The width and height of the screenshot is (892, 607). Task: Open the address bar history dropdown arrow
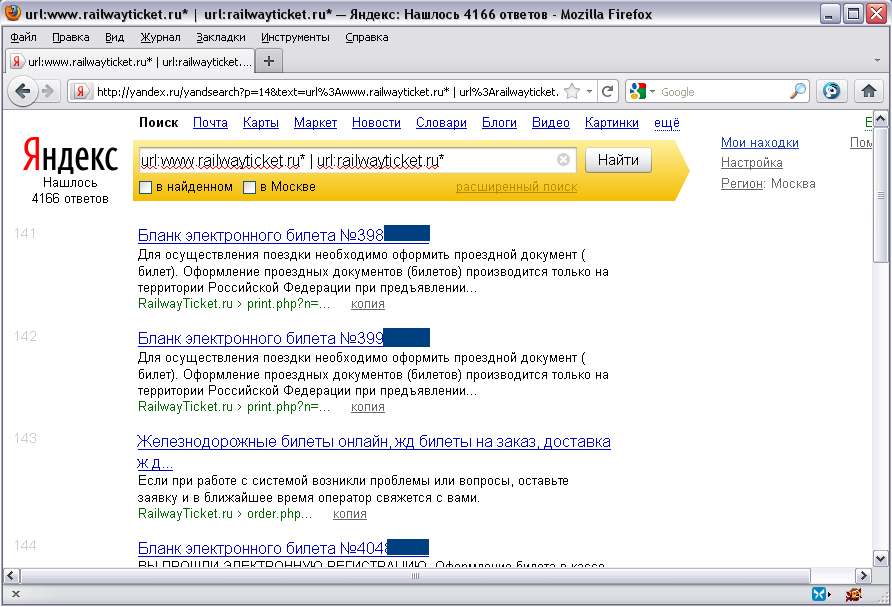point(590,91)
